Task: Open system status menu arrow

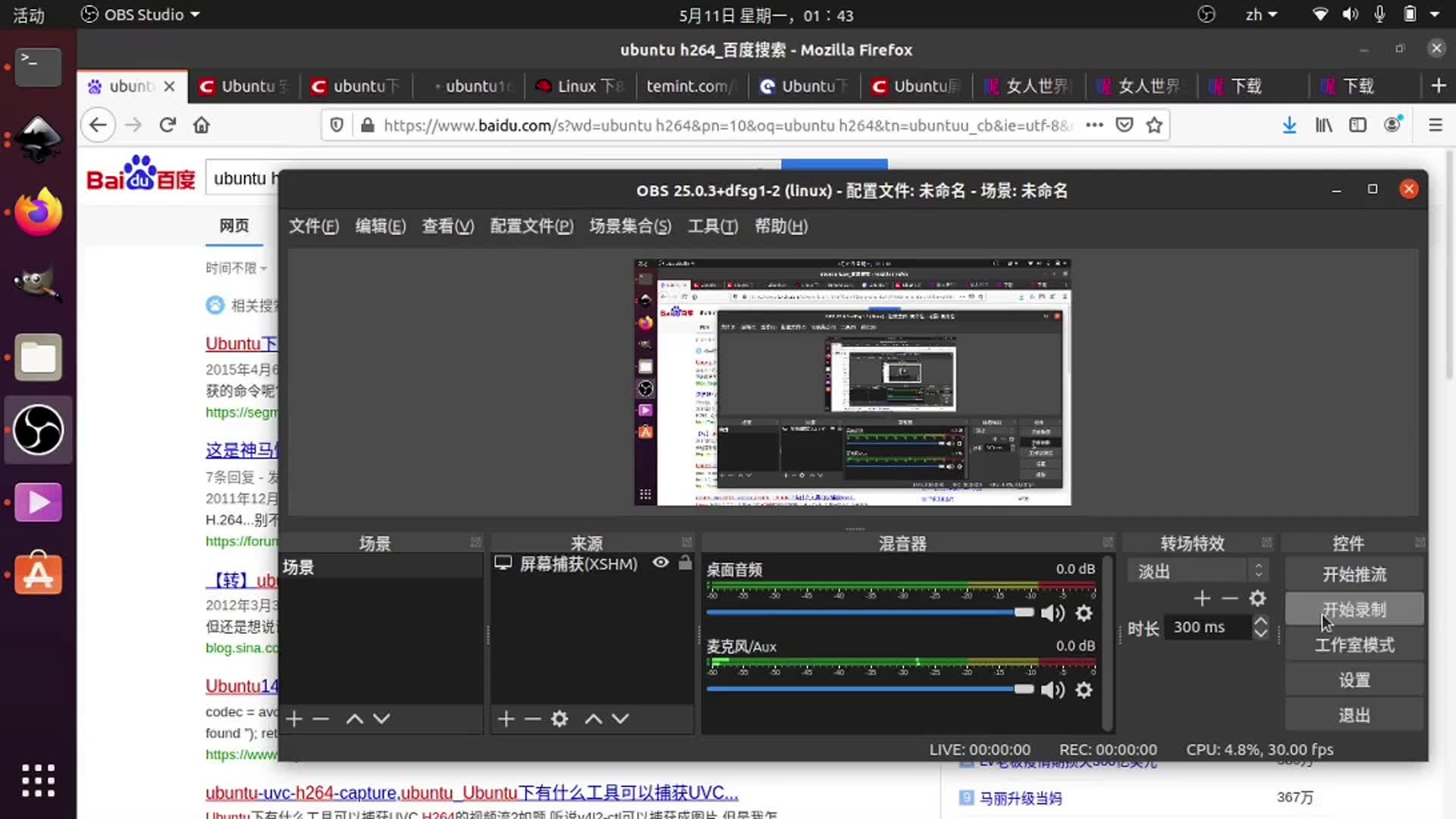Action: (1435, 14)
